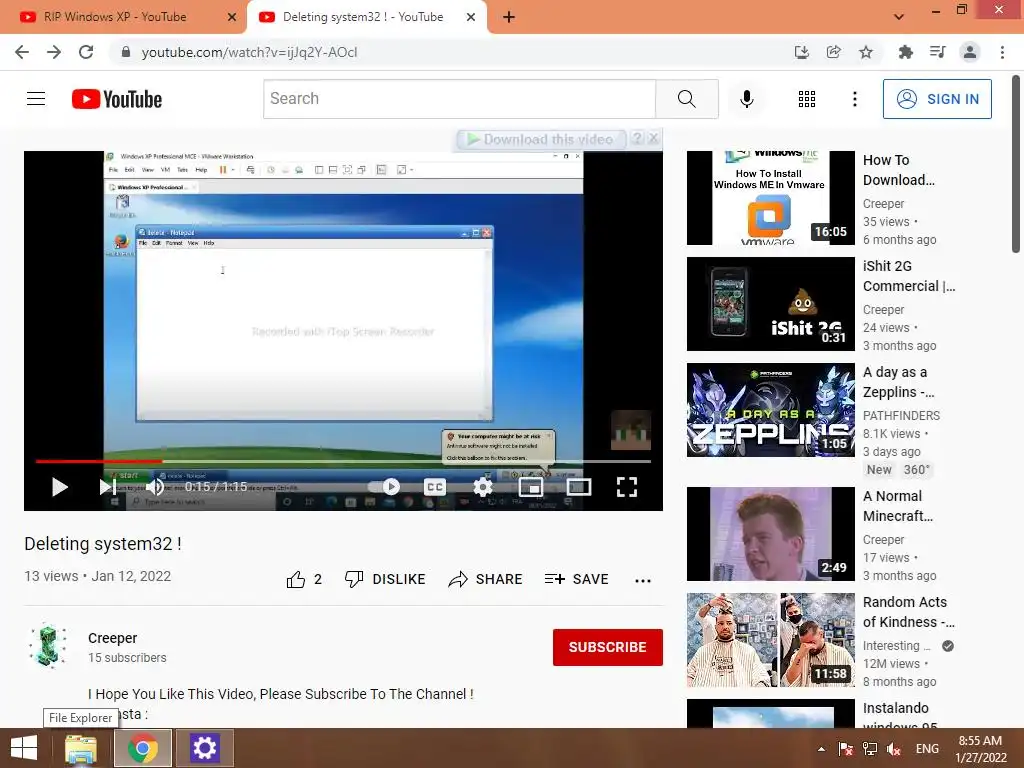Click the browser forward arrow
This screenshot has height=768, width=1024.
(54, 52)
